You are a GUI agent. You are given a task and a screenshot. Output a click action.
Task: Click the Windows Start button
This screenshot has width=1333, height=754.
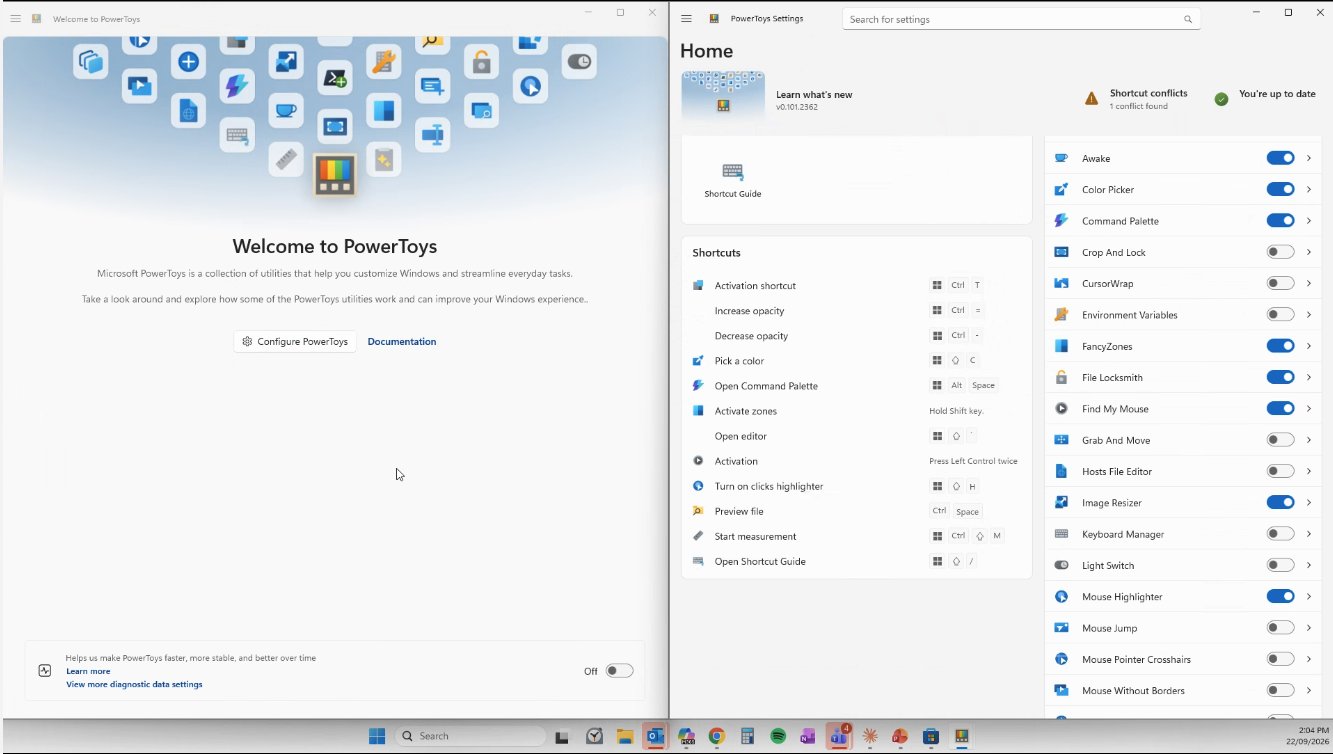tap(377, 736)
